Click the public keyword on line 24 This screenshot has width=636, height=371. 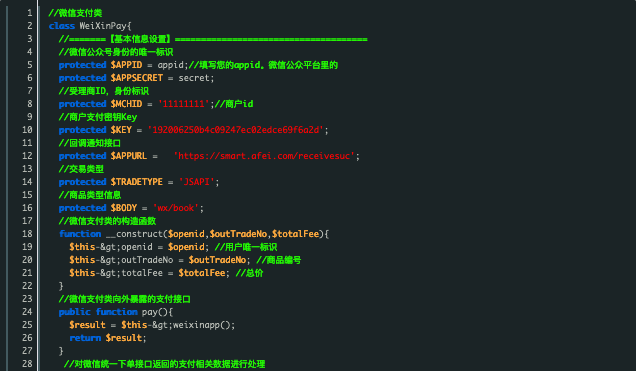(x=75, y=311)
